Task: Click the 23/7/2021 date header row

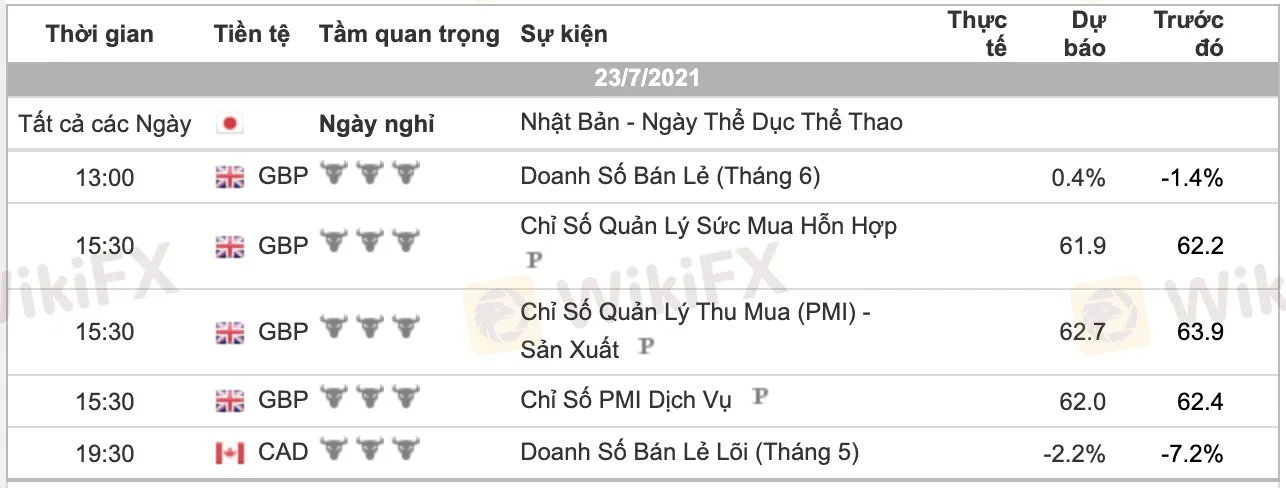Action: [x=646, y=78]
